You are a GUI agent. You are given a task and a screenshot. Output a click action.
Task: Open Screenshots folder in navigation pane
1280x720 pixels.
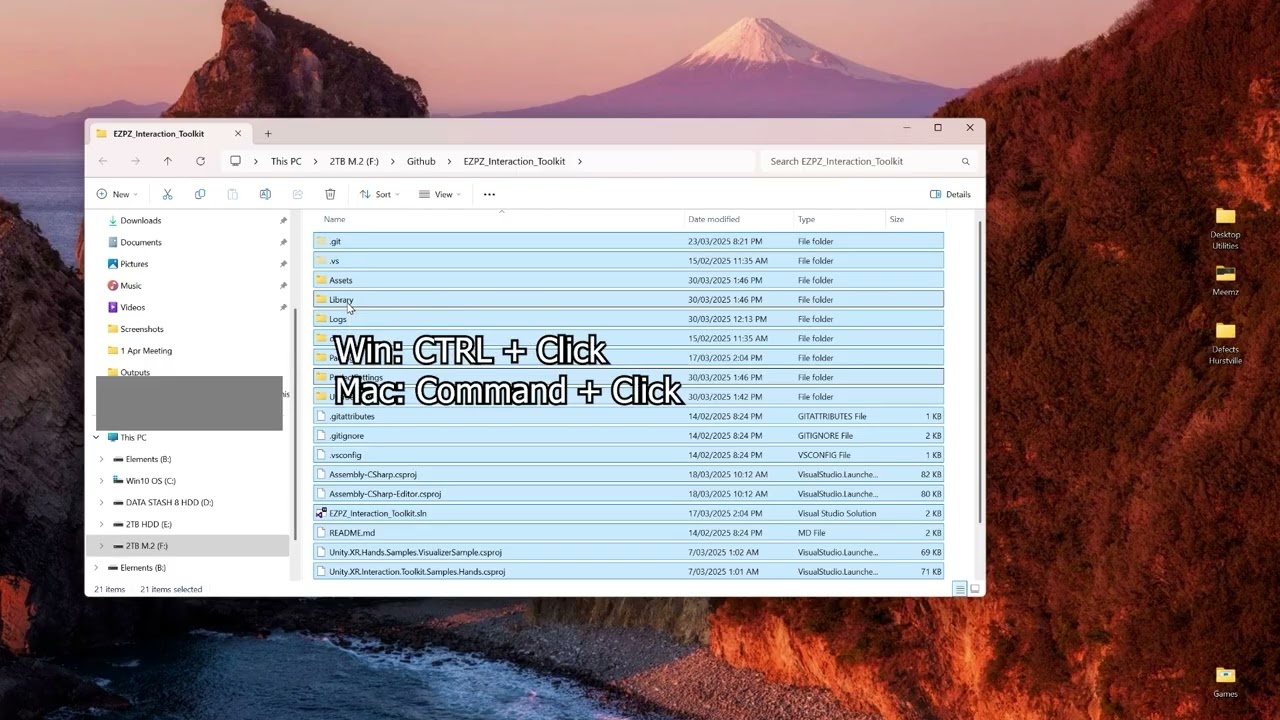(142, 329)
